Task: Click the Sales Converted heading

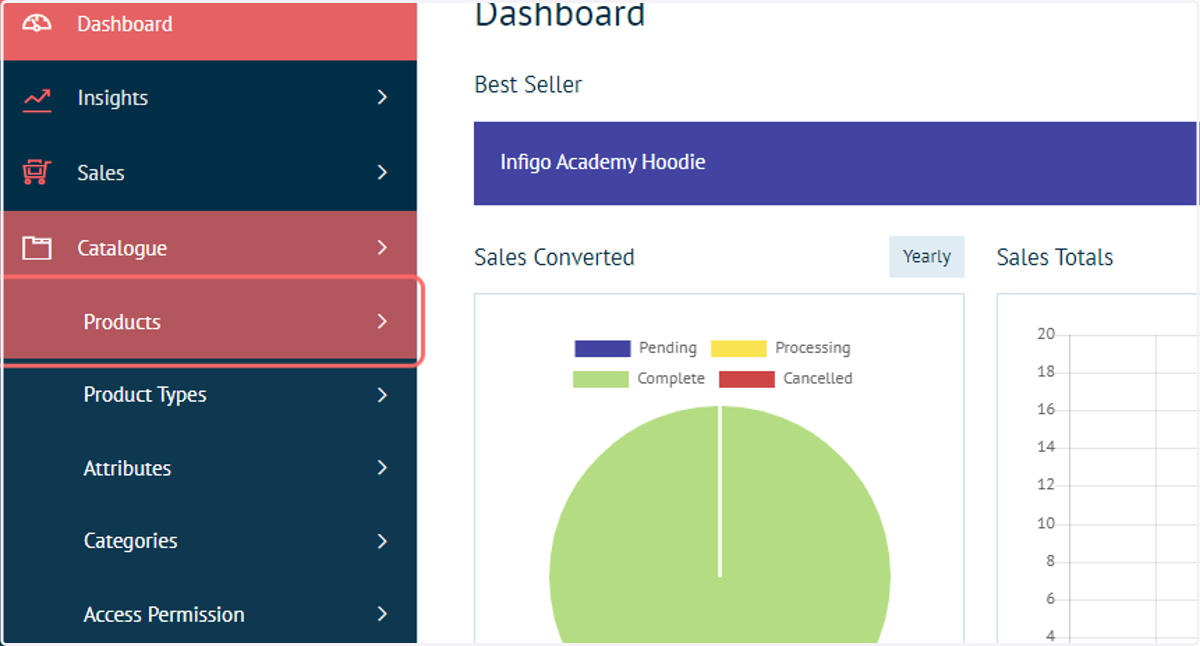Action: pyautogui.click(x=554, y=257)
